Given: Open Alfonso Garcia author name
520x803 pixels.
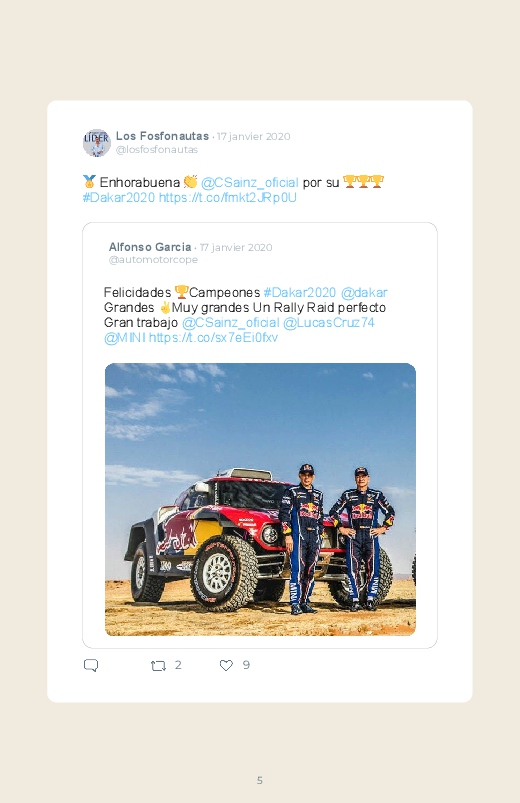Looking at the screenshot, I should pos(150,247).
